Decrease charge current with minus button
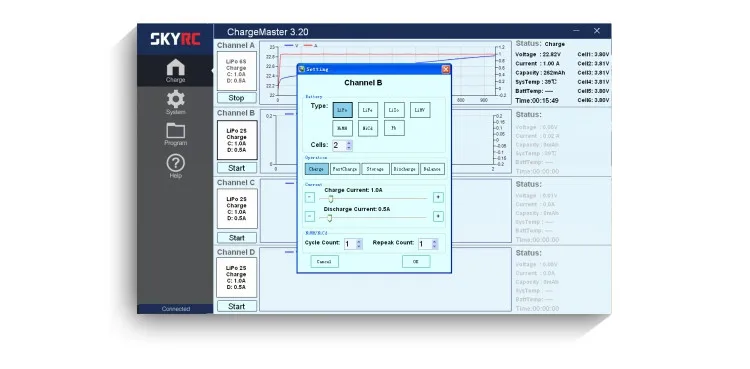 (310, 197)
